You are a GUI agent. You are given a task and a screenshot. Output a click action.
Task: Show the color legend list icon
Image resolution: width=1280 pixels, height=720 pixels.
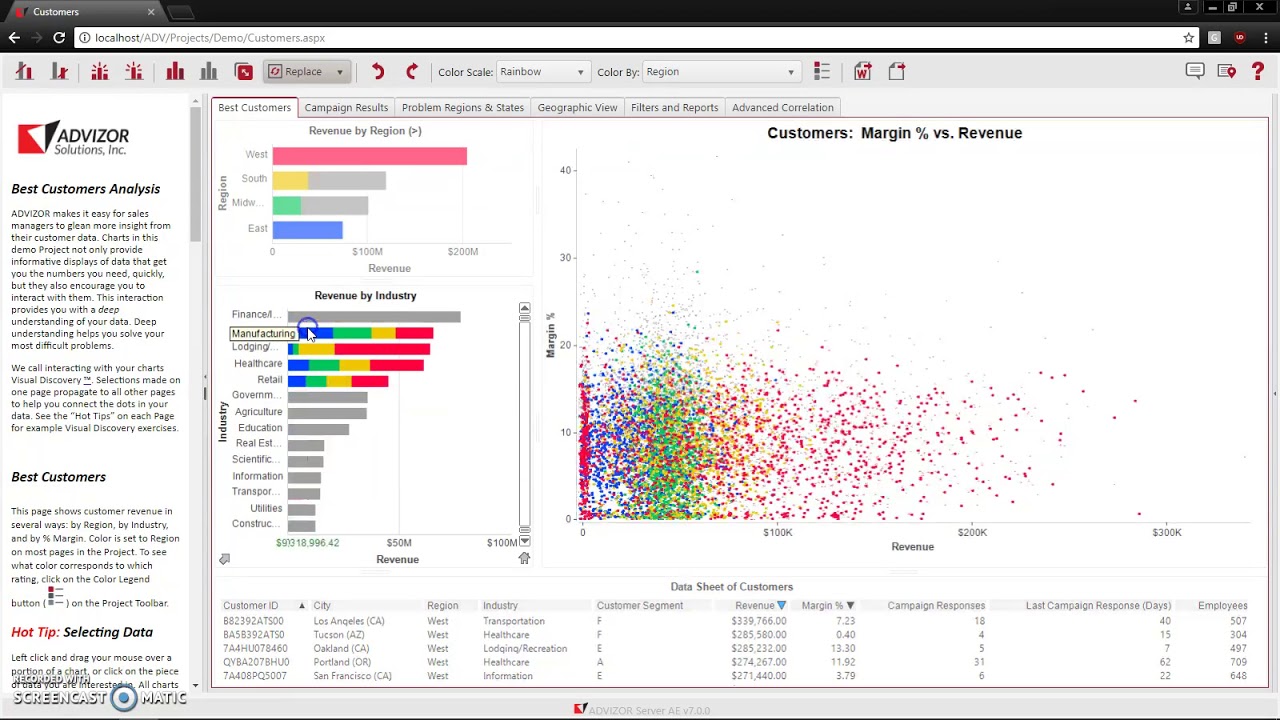point(822,71)
